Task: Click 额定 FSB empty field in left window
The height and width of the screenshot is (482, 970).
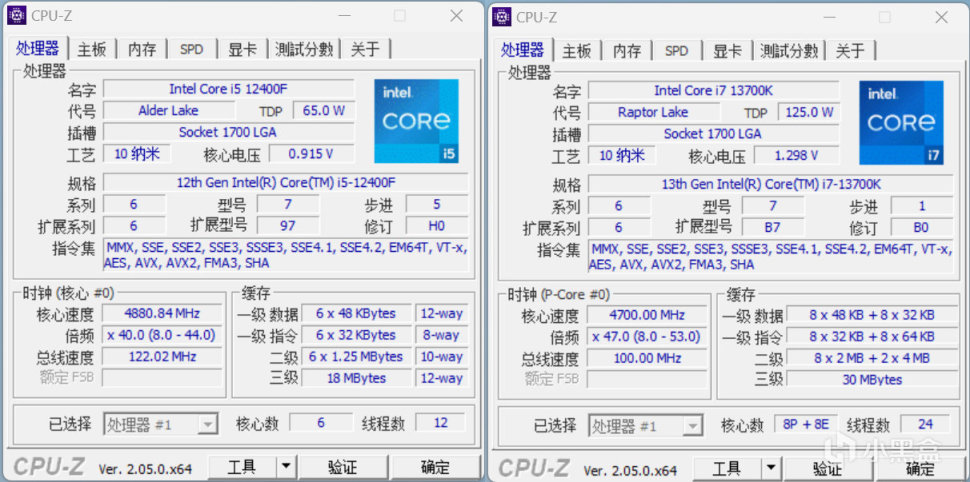Action: click(x=162, y=377)
